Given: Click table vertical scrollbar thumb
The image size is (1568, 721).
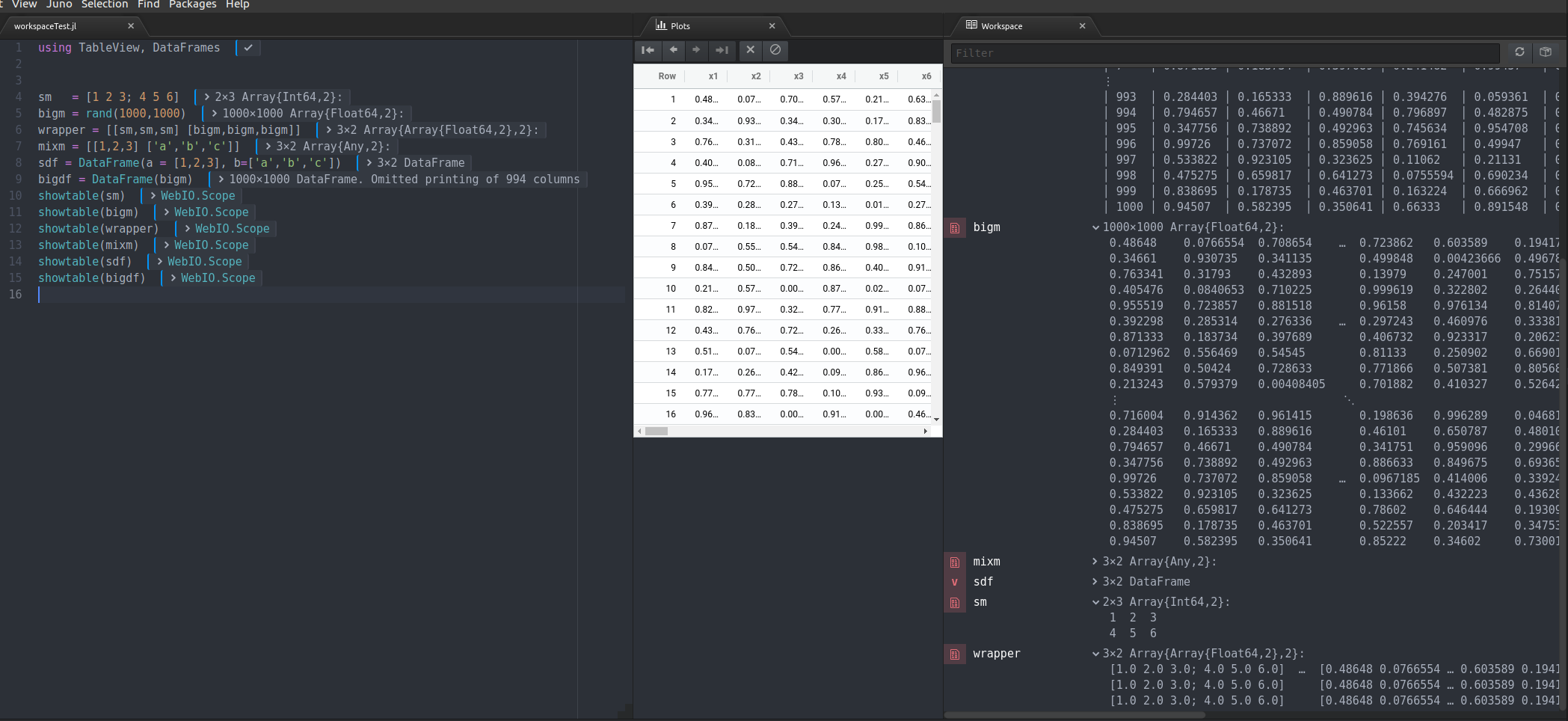Looking at the screenshot, I should 936,112.
